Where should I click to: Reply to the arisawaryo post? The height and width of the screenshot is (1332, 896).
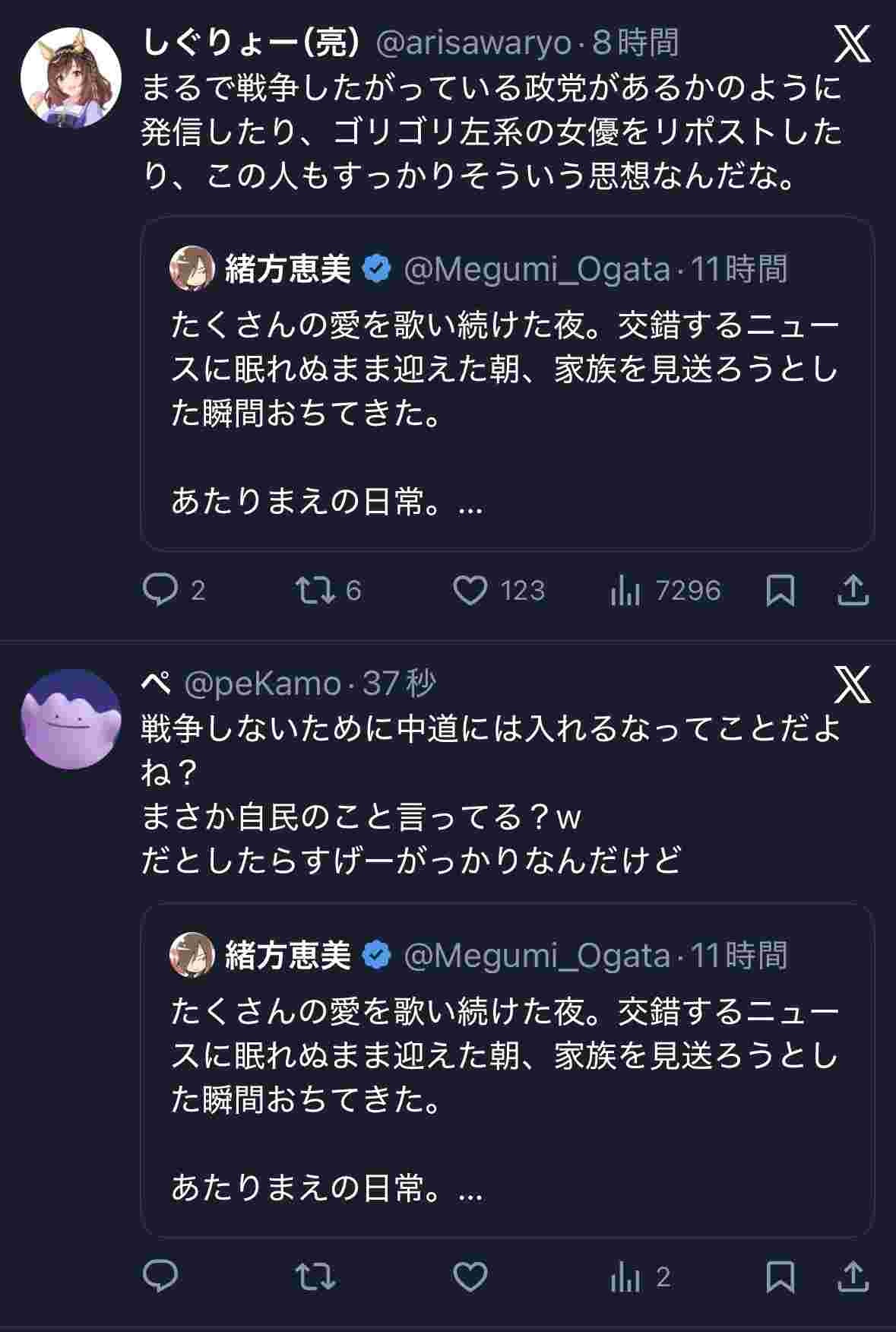click(160, 591)
